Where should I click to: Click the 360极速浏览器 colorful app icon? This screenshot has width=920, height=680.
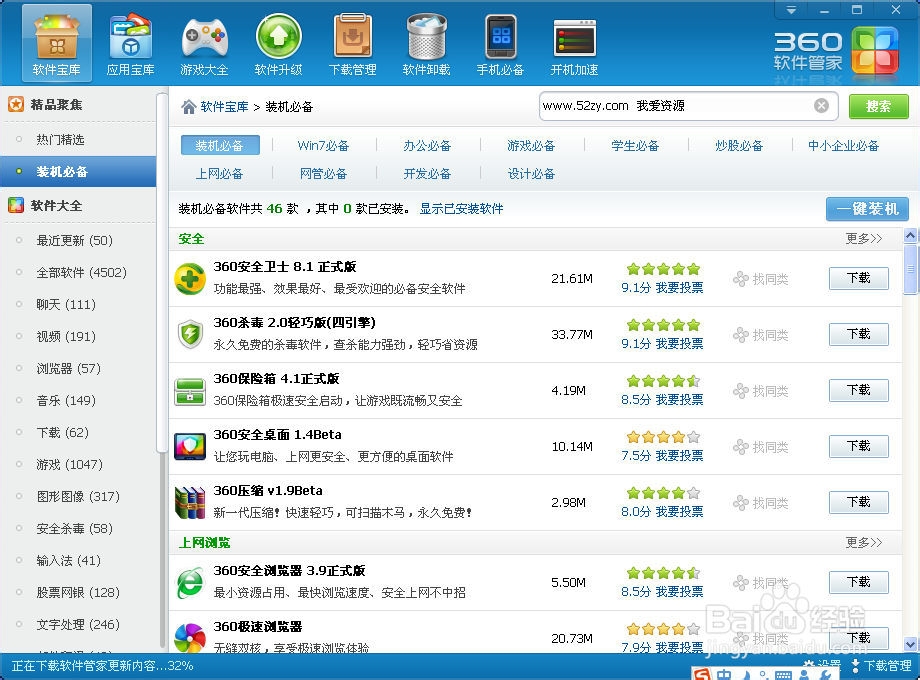coord(190,638)
